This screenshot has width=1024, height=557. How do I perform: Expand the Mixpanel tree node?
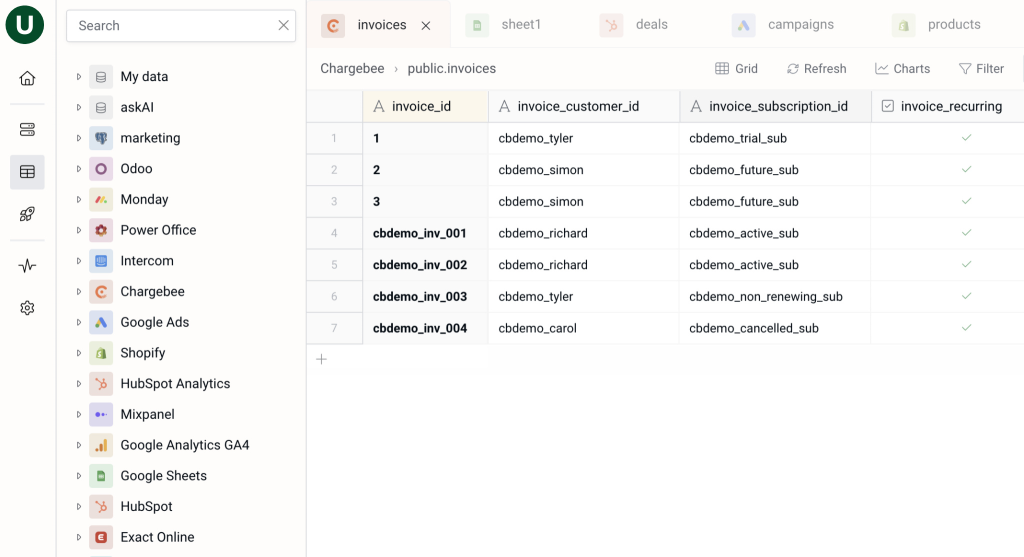pyautogui.click(x=78, y=414)
